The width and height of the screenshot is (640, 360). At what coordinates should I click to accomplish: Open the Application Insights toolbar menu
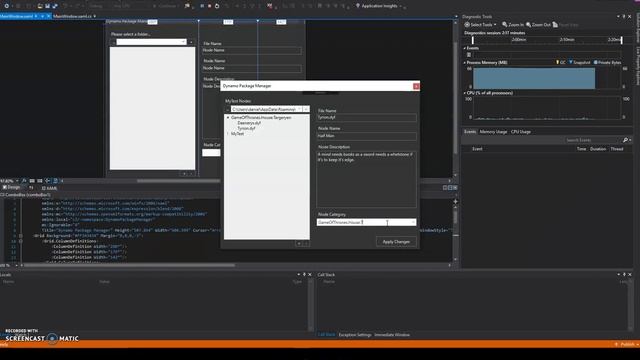coord(379,6)
